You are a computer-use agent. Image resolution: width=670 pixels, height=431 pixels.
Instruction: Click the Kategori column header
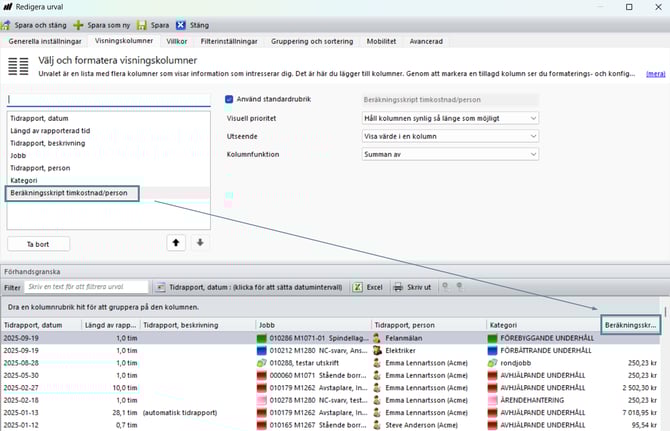tap(540, 325)
